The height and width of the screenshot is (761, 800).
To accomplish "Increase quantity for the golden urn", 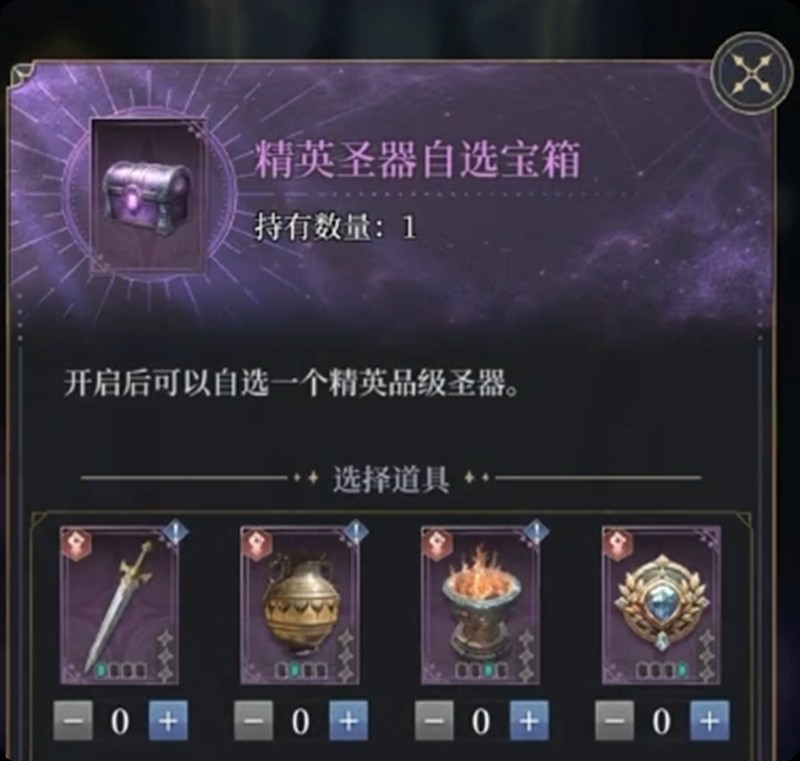I will click(348, 720).
